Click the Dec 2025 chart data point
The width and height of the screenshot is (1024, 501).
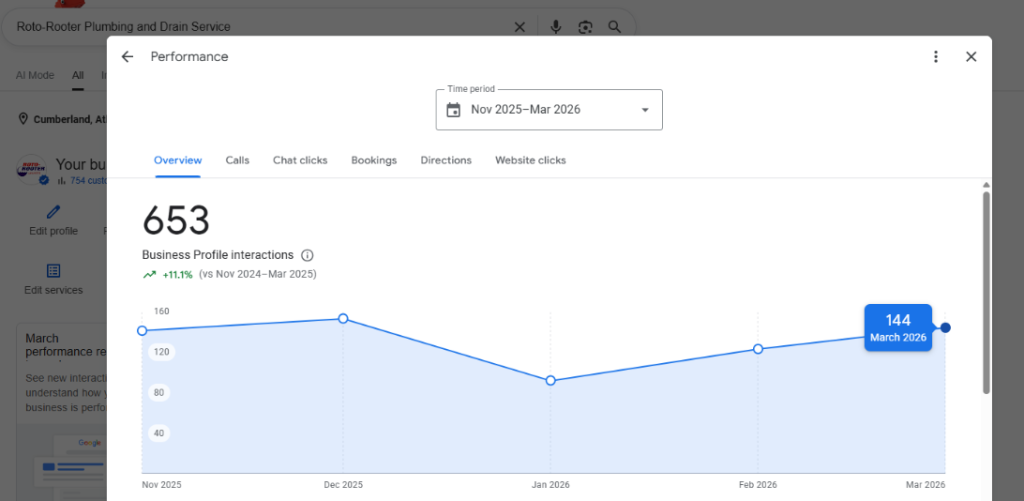click(344, 319)
